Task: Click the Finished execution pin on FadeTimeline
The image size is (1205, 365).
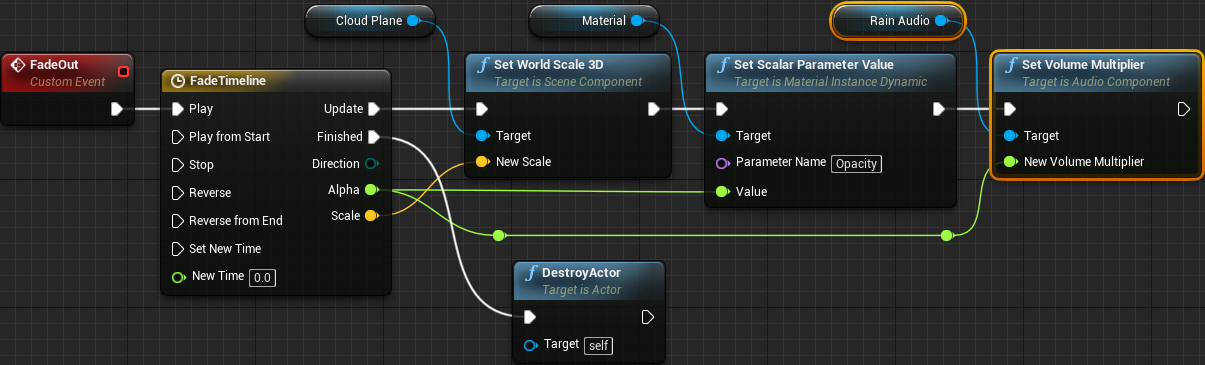Action: pos(374,137)
